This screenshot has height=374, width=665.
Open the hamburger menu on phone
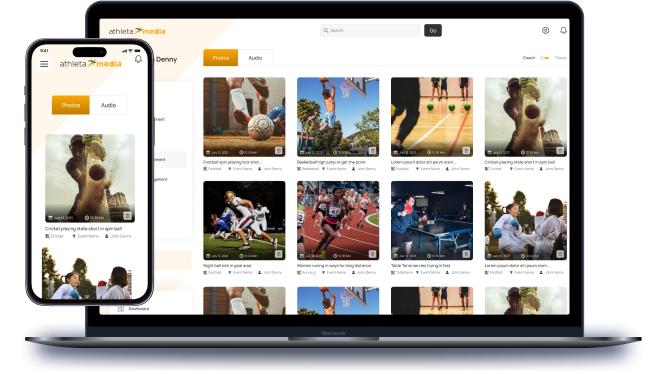point(44,64)
